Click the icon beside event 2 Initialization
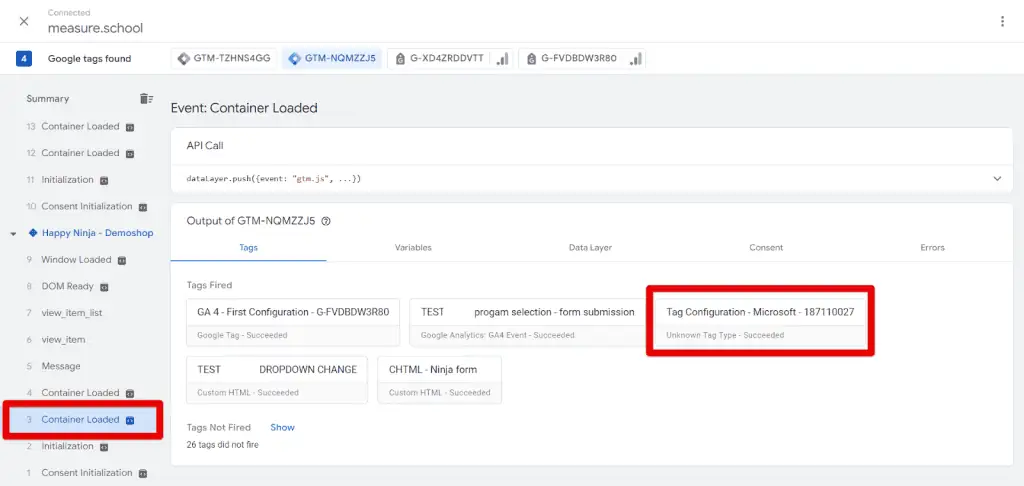The height and width of the screenshot is (486, 1024). point(104,447)
